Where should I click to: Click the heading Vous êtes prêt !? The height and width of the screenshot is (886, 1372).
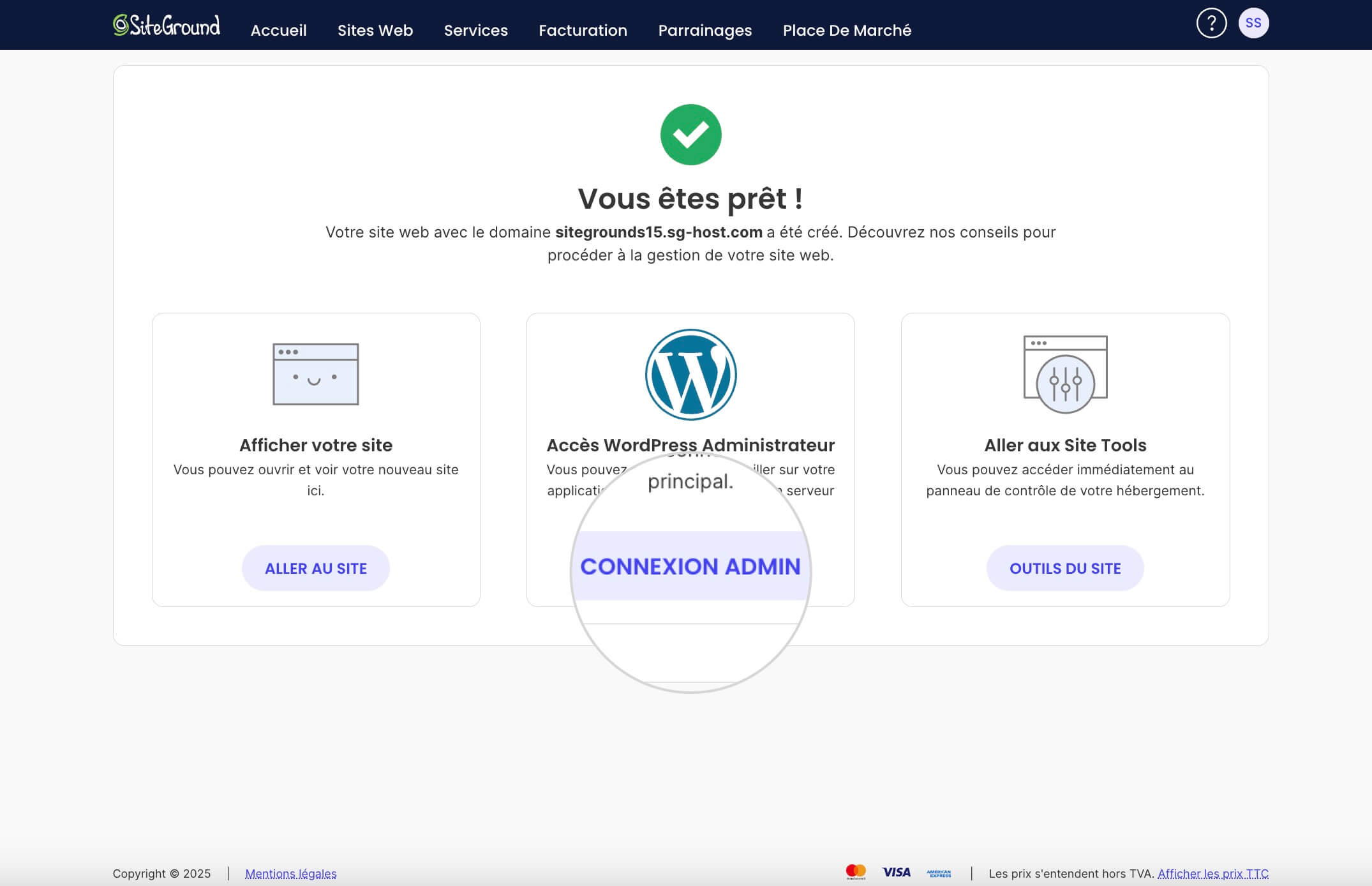[x=690, y=199]
